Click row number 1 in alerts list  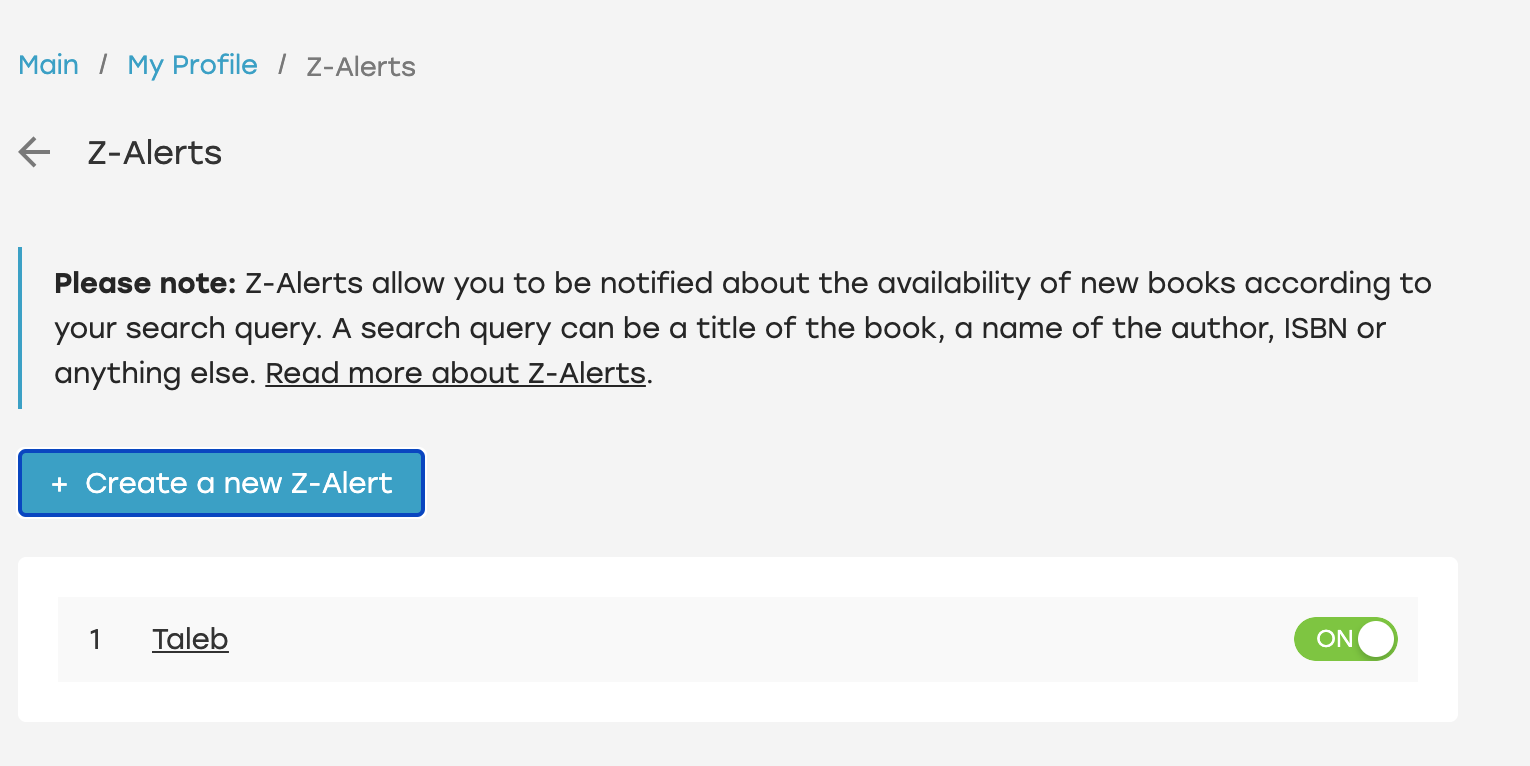point(95,639)
